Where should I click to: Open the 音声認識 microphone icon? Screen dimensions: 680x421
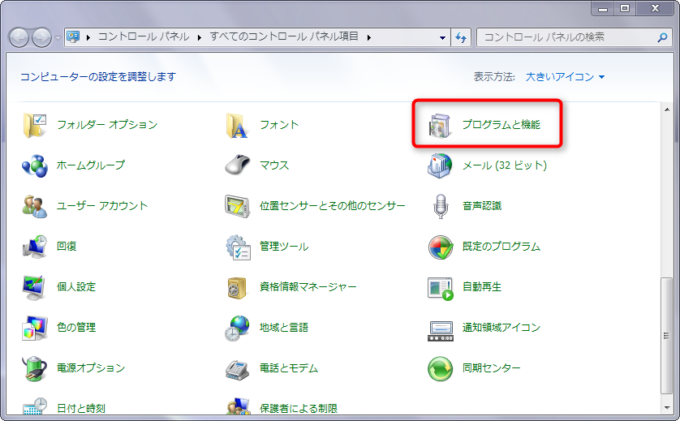click(x=441, y=206)
